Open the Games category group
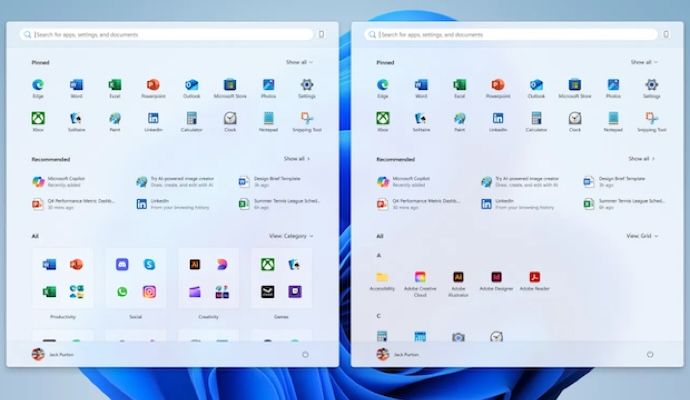The height and width of the screenshot is (400, 690). point(281,279)
